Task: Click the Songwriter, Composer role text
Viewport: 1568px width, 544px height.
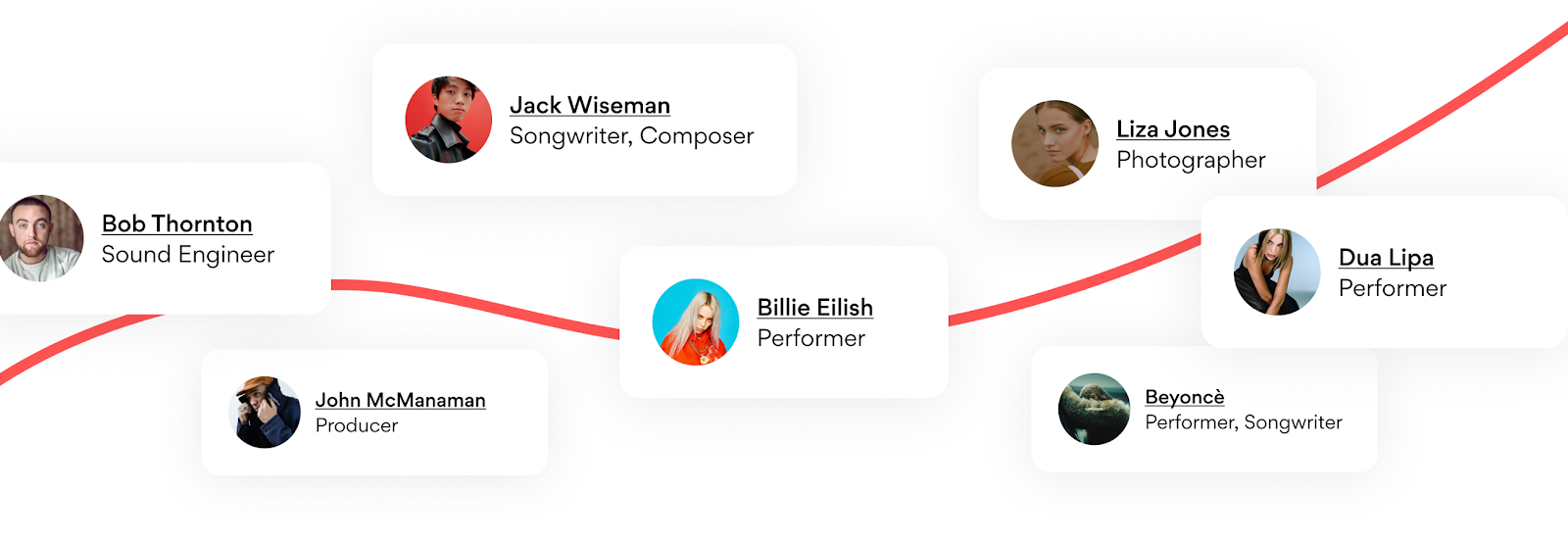Action: pos(632,136)
